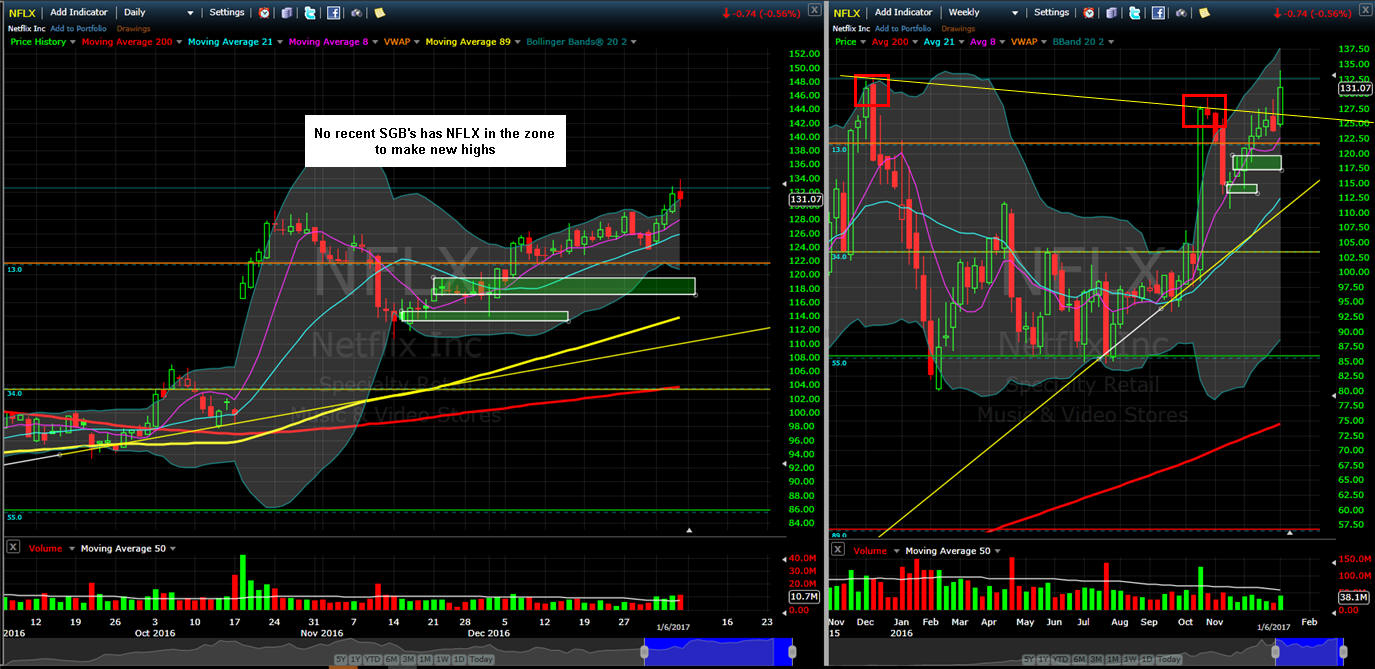The image size is (1375, 669).
Task: Click the NFLX ticker symbol on Daily chart
Action: click(x=21, y=13)
